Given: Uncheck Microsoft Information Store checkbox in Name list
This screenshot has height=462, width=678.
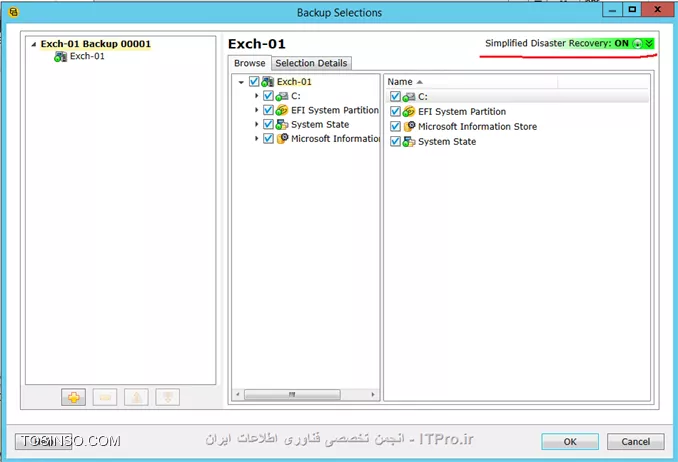Looking at the screenshot, I should (395, 126).
